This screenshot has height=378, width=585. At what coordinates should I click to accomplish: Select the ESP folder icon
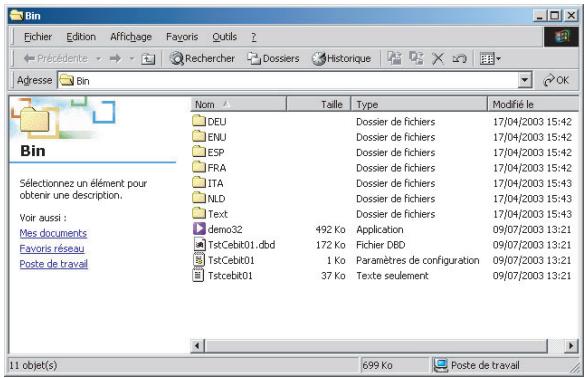(199, 151)
